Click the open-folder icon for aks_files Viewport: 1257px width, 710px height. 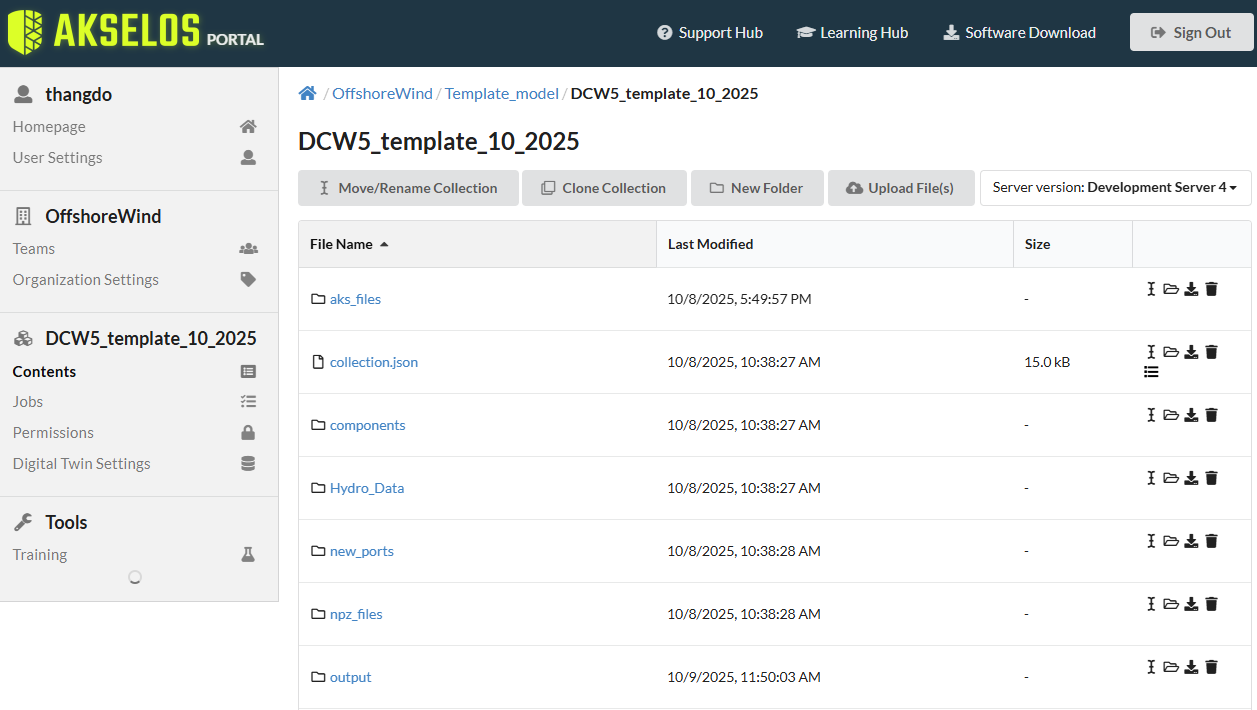click(1170, 289)
